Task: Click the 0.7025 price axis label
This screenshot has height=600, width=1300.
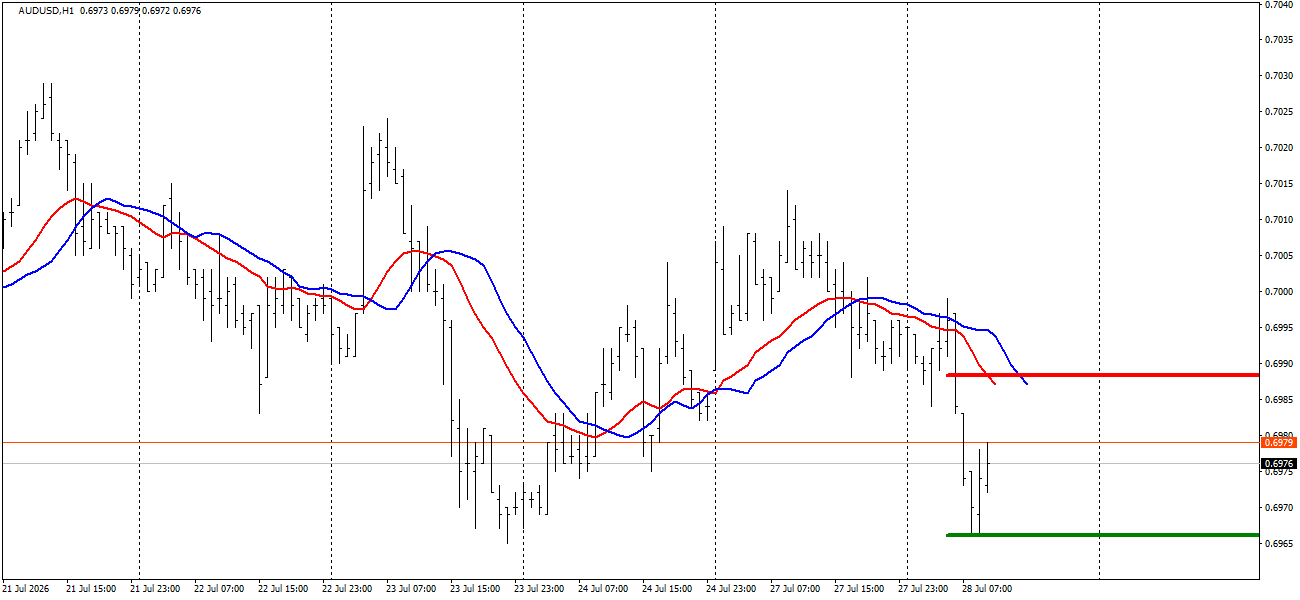Action: pos(1281,112)
